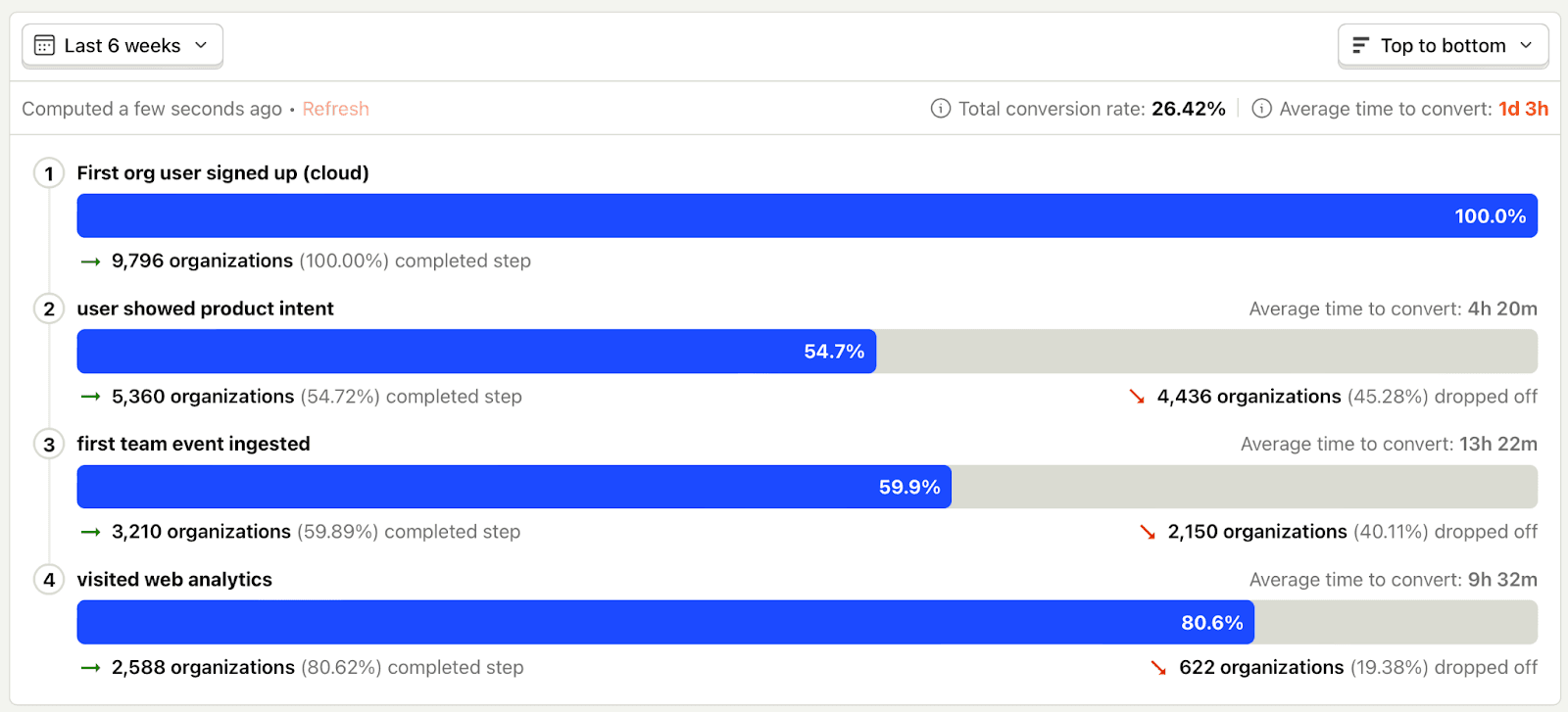
Task: Click red drop-off arrow beside 622 organizations
Action: (1158, 668)
